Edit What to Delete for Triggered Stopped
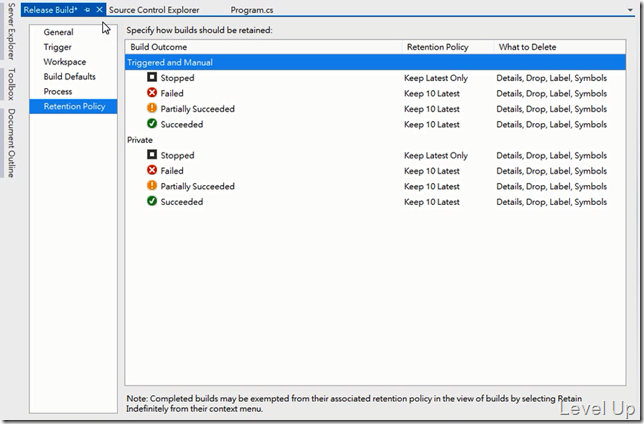 pyautogui.click(x=552, y=78)
